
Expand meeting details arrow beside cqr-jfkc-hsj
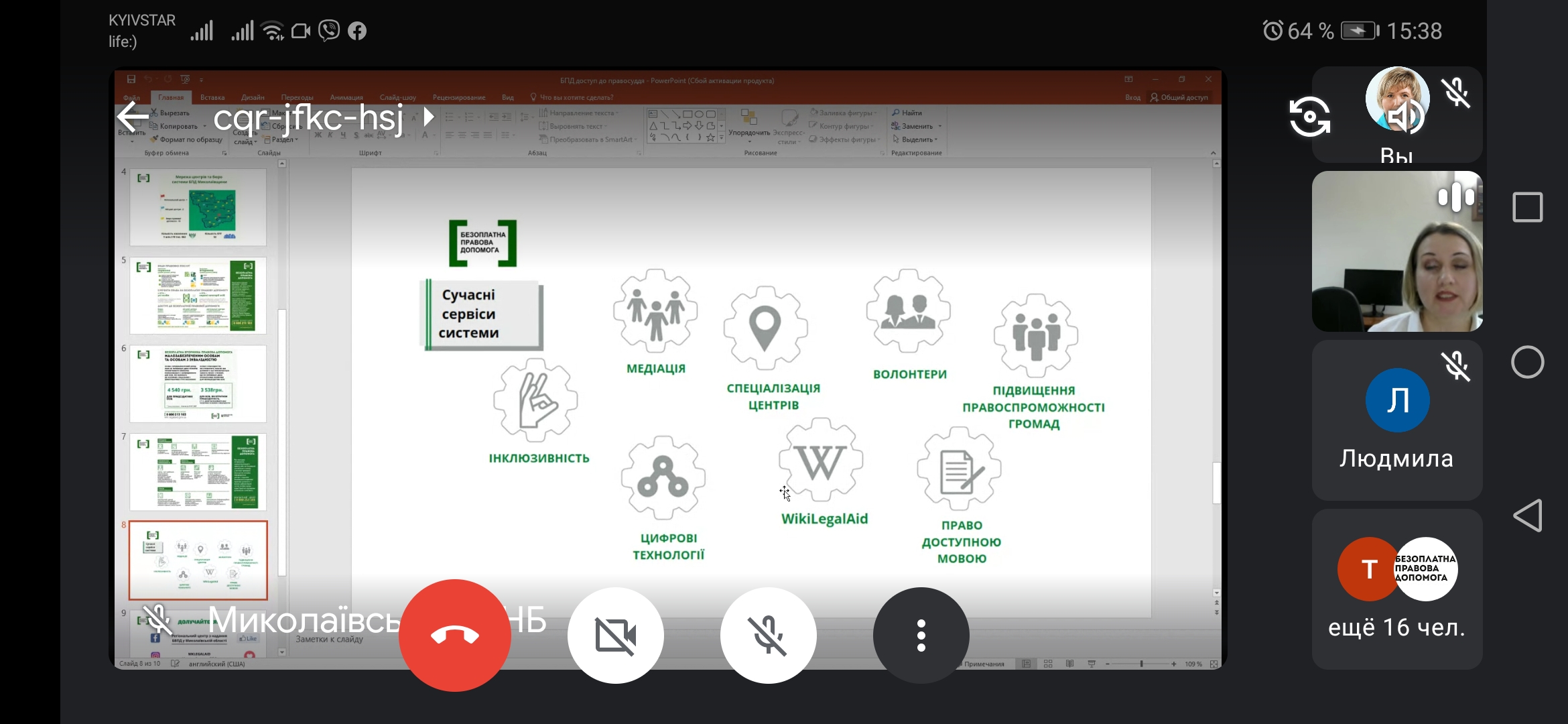point(429,117)
